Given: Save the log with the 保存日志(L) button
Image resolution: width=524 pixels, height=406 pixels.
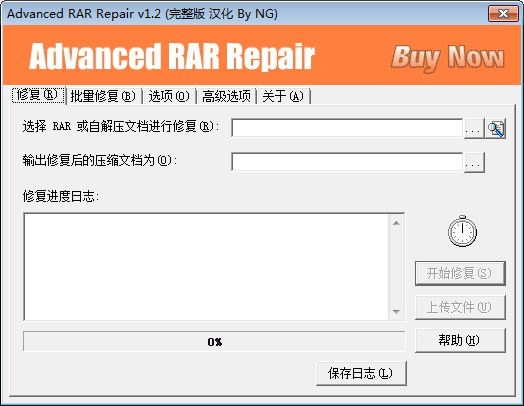Looking at the screenshot, I should coord(361,373).
